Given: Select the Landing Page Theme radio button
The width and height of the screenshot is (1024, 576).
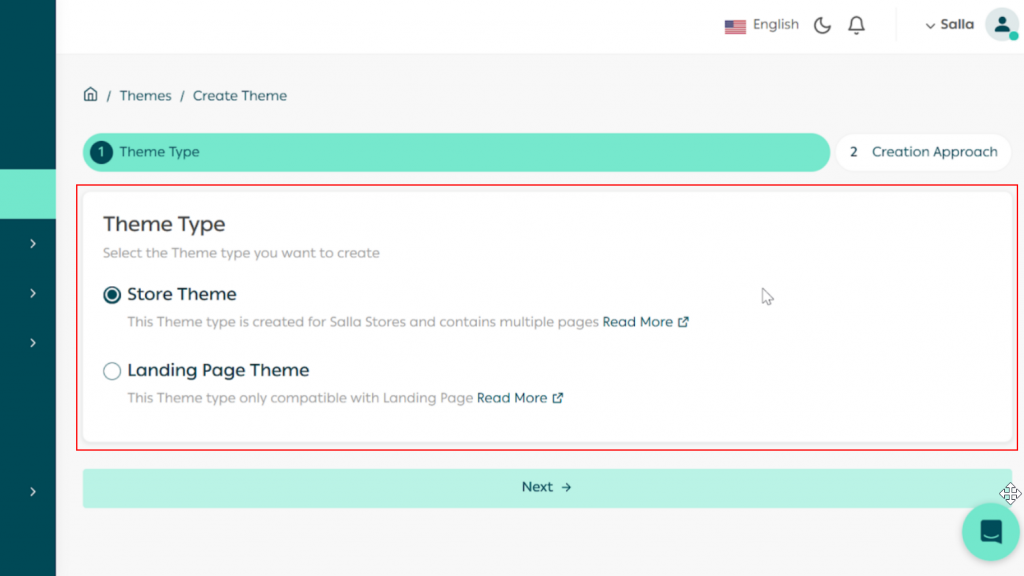Looking at the screenshot, I should point(111,371).
